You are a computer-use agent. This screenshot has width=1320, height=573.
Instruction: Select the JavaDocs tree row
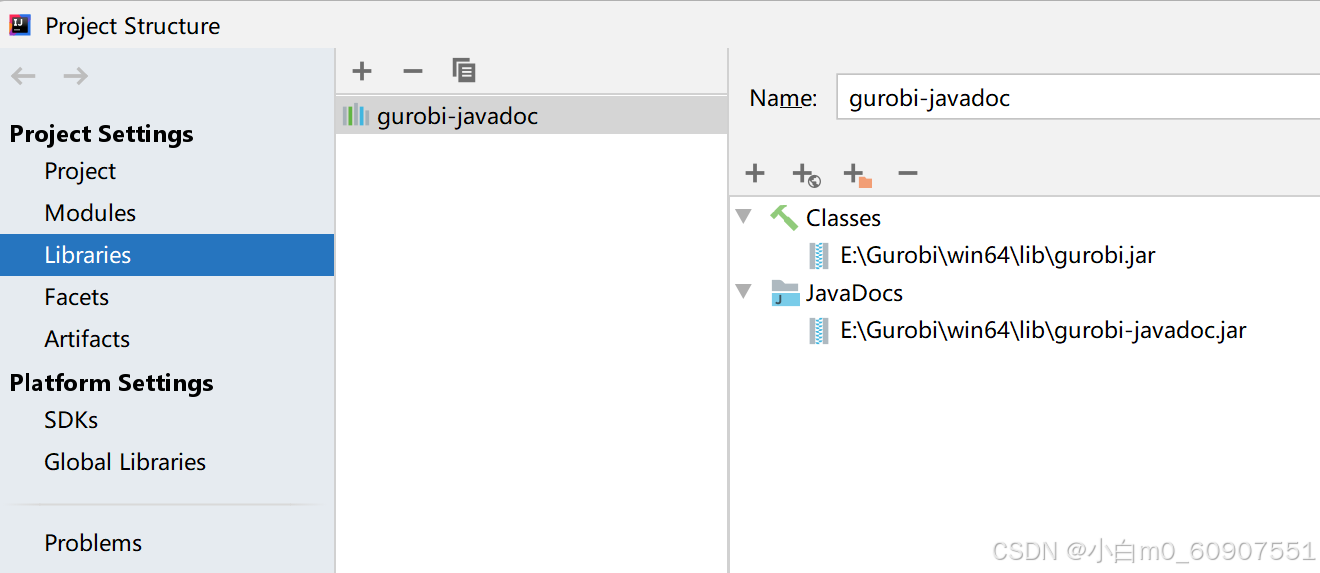tap(854, 293)
